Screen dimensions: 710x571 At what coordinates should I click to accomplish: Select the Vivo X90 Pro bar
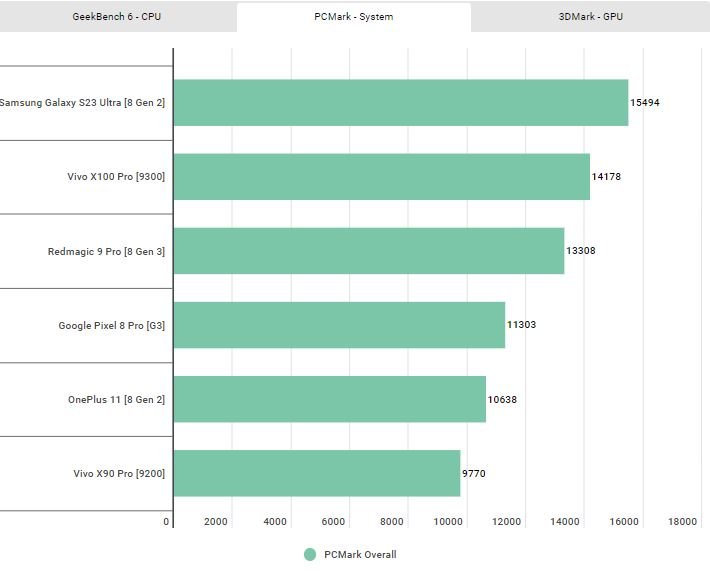tap(316, 474)
